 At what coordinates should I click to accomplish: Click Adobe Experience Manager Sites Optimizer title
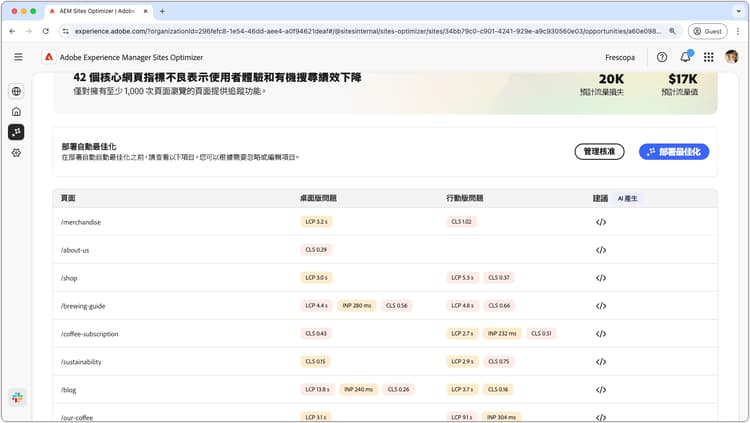131,57
